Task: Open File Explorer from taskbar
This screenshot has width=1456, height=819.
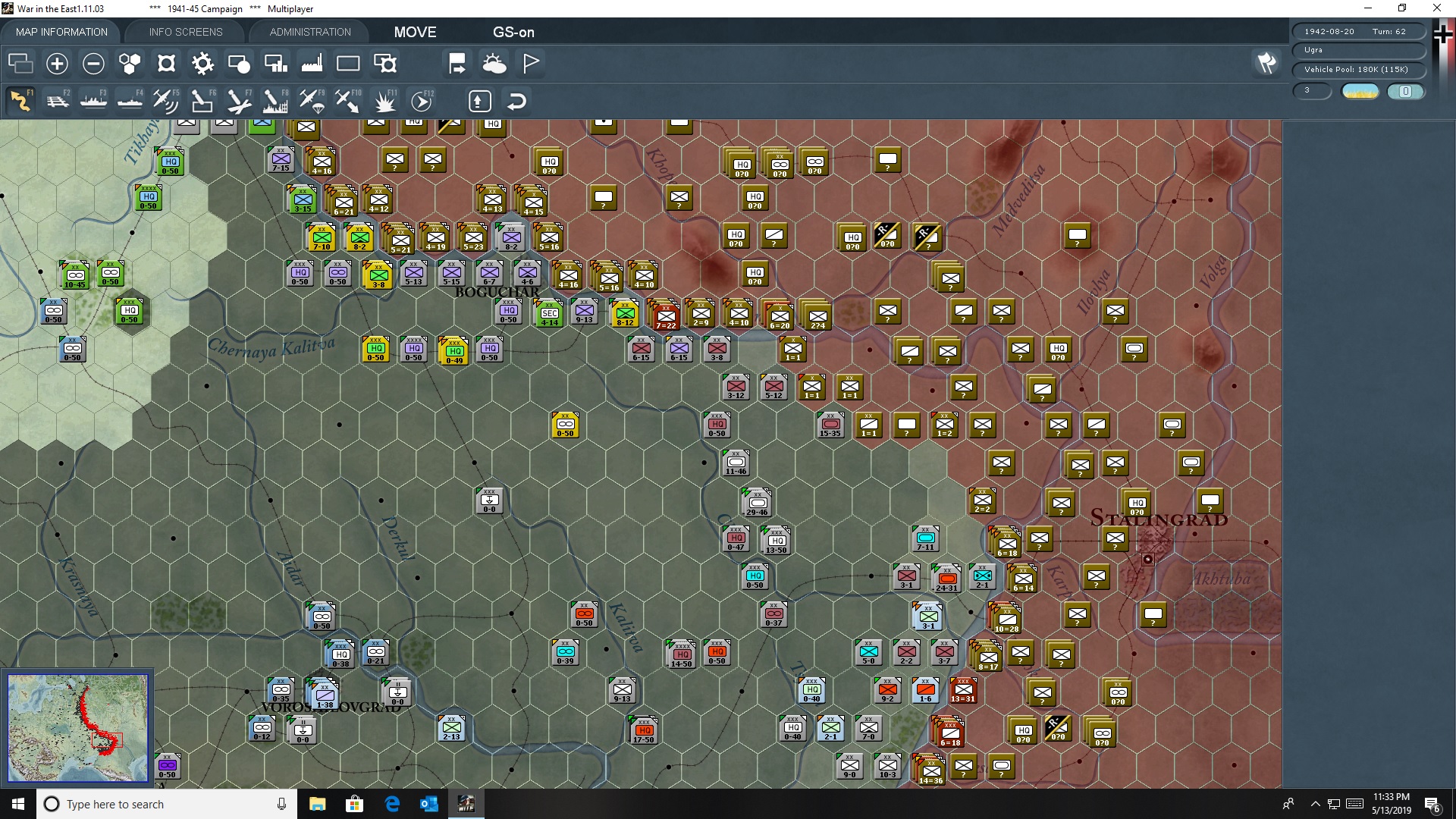Action: pyautogui.click(x=318, y=804)
